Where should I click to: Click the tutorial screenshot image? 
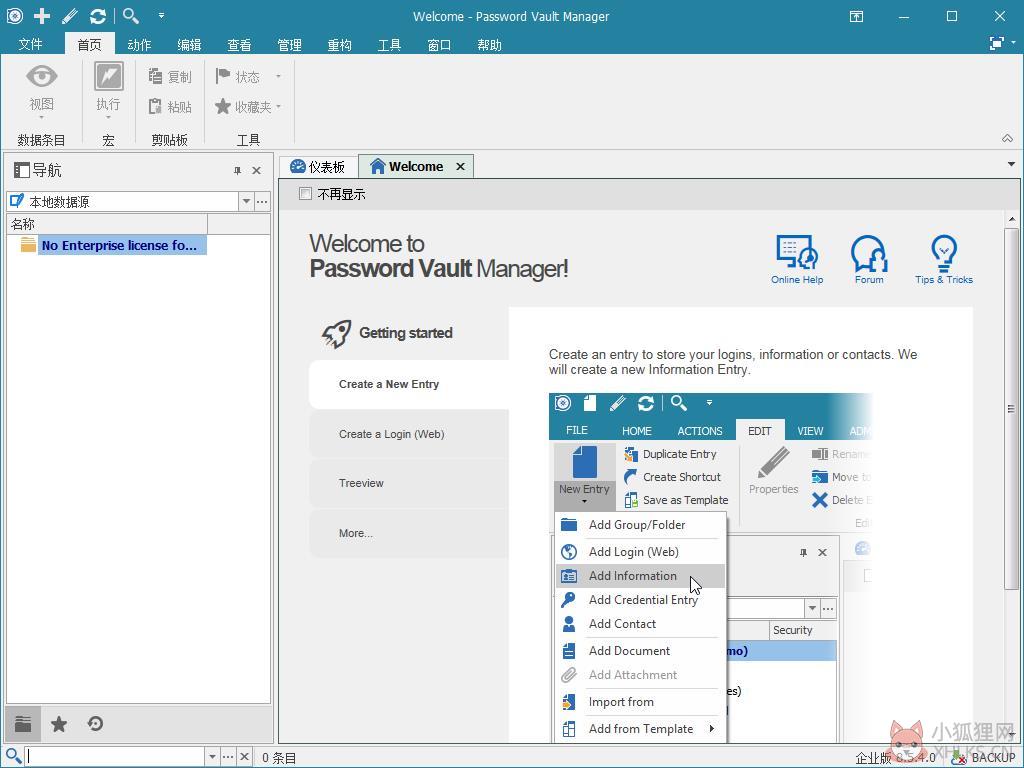710,567
